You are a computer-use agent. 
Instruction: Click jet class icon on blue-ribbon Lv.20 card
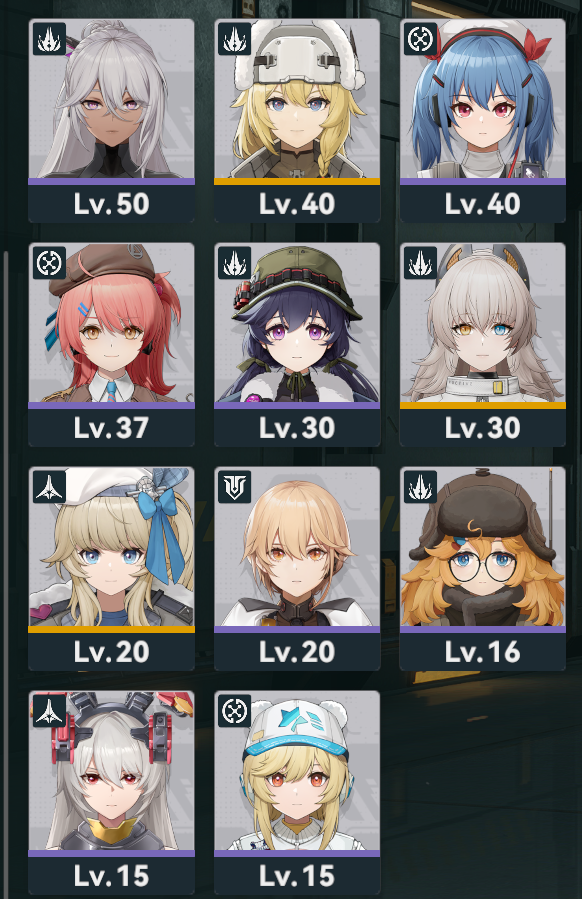coord(49,487)
